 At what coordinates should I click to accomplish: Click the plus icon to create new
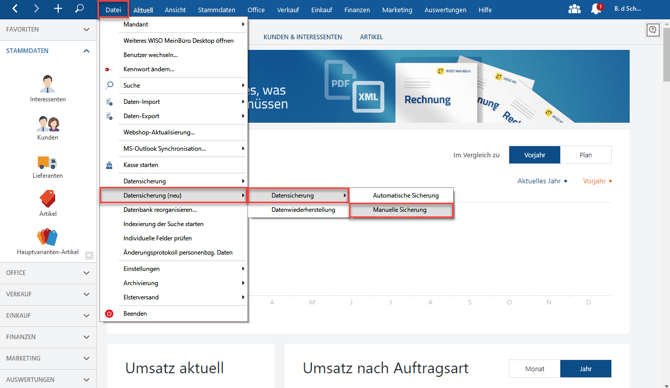point(58,9)
